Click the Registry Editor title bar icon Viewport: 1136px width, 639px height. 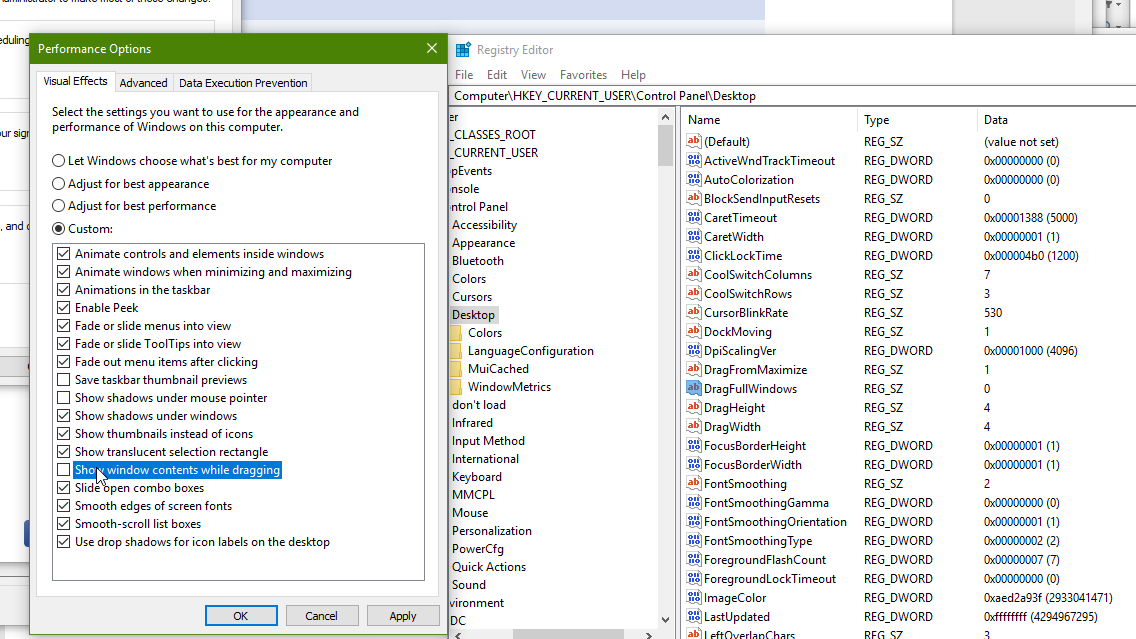point(463,50)
